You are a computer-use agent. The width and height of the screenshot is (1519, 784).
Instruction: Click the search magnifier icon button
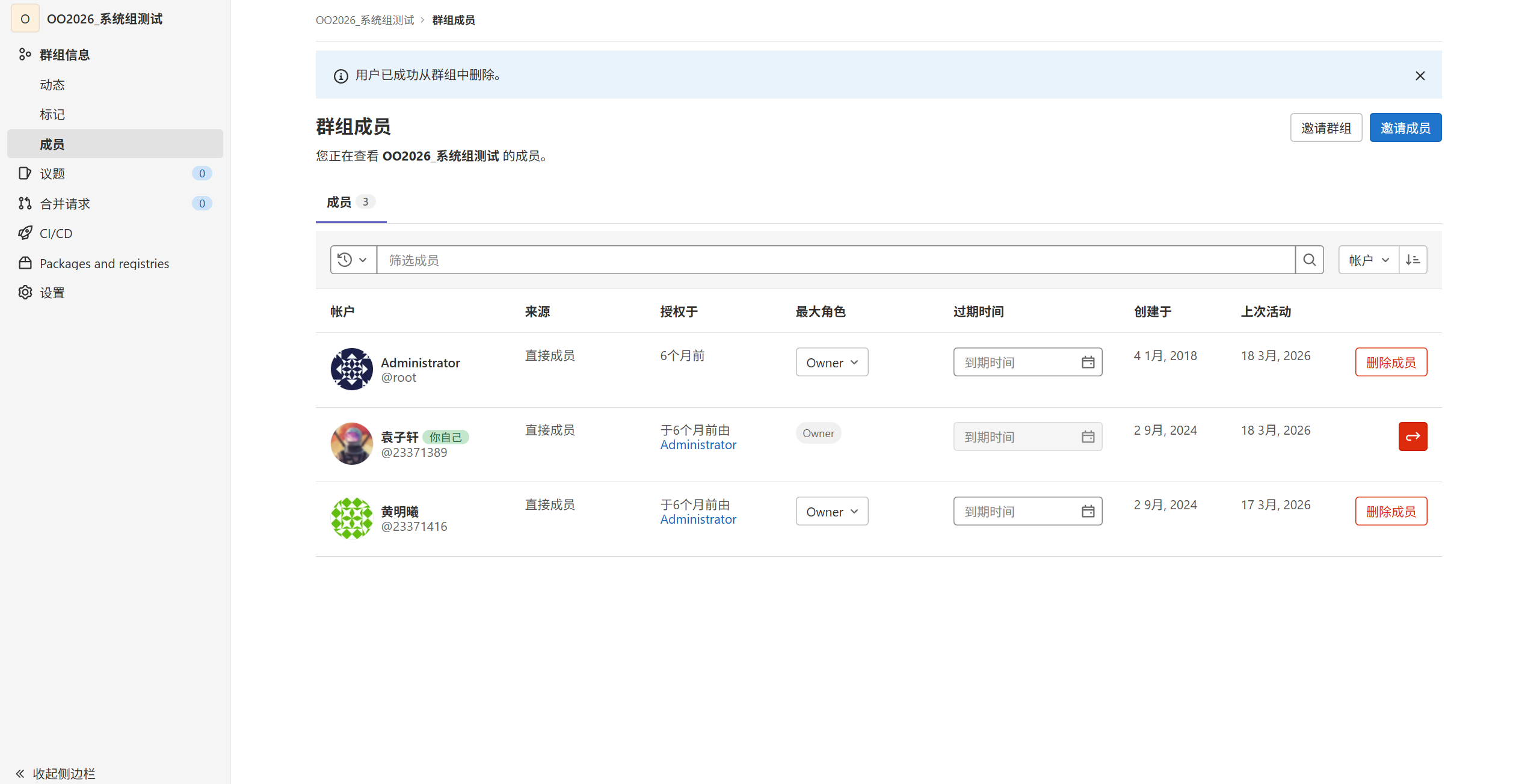[1309, 260]
